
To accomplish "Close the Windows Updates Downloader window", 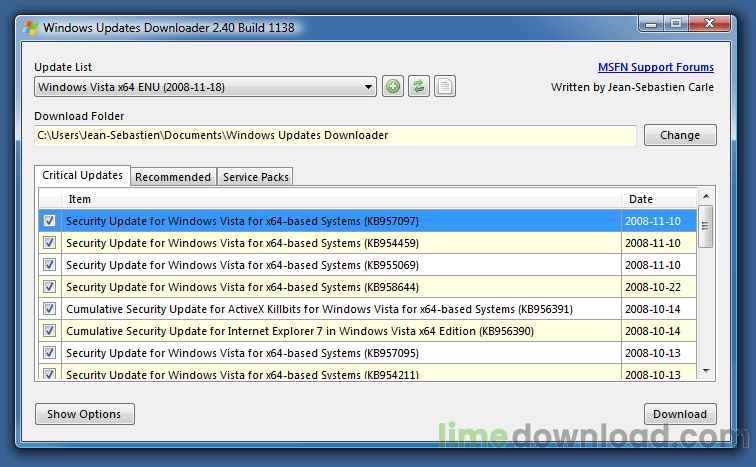I will pyautogui.click(x=709, y=24).
